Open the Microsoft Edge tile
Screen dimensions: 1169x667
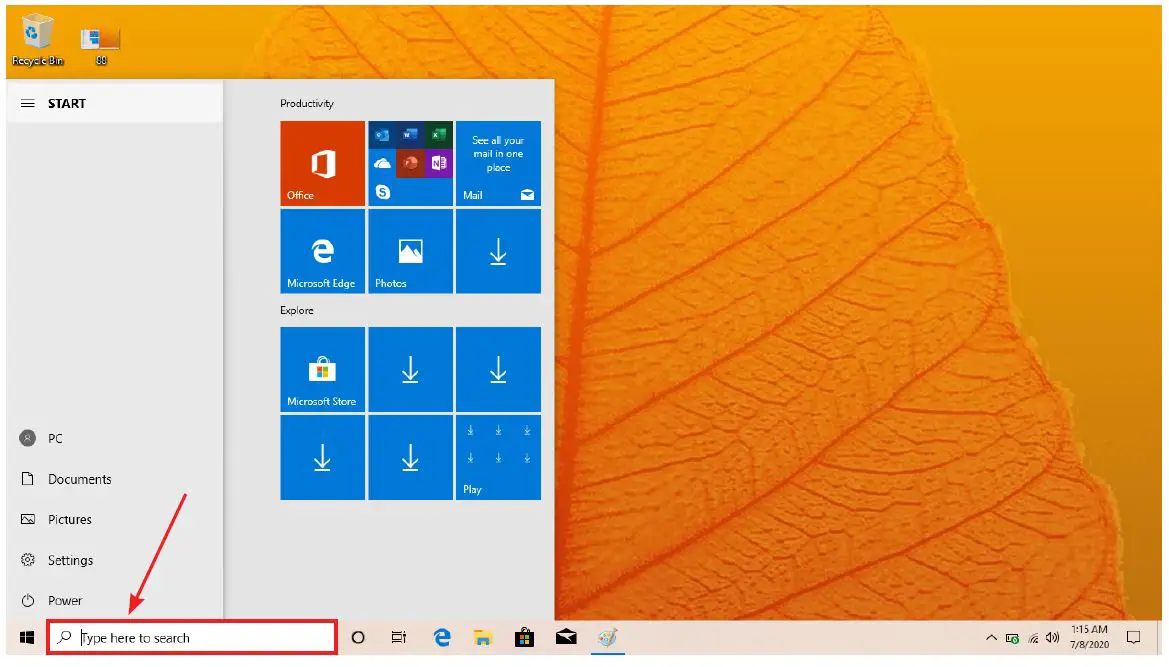tap(322, 251)
